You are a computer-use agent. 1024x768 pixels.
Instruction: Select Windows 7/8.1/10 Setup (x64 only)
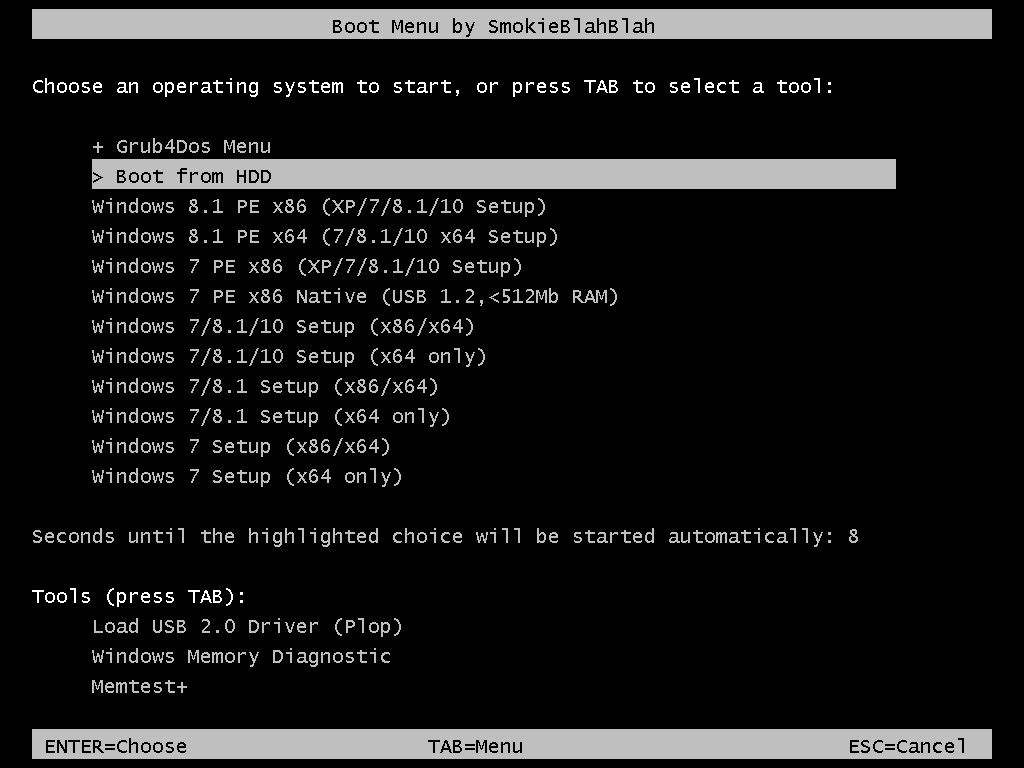click(289, 357)
